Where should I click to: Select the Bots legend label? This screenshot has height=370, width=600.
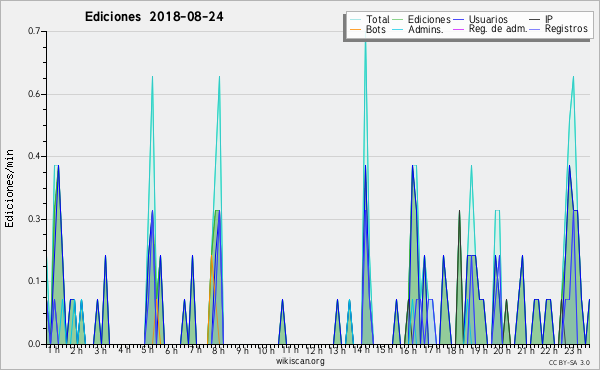(x=376, y=29)
